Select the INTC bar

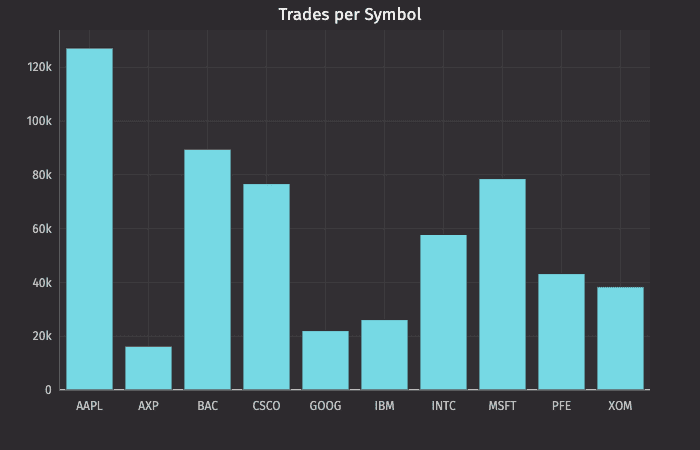pos(443,312)
